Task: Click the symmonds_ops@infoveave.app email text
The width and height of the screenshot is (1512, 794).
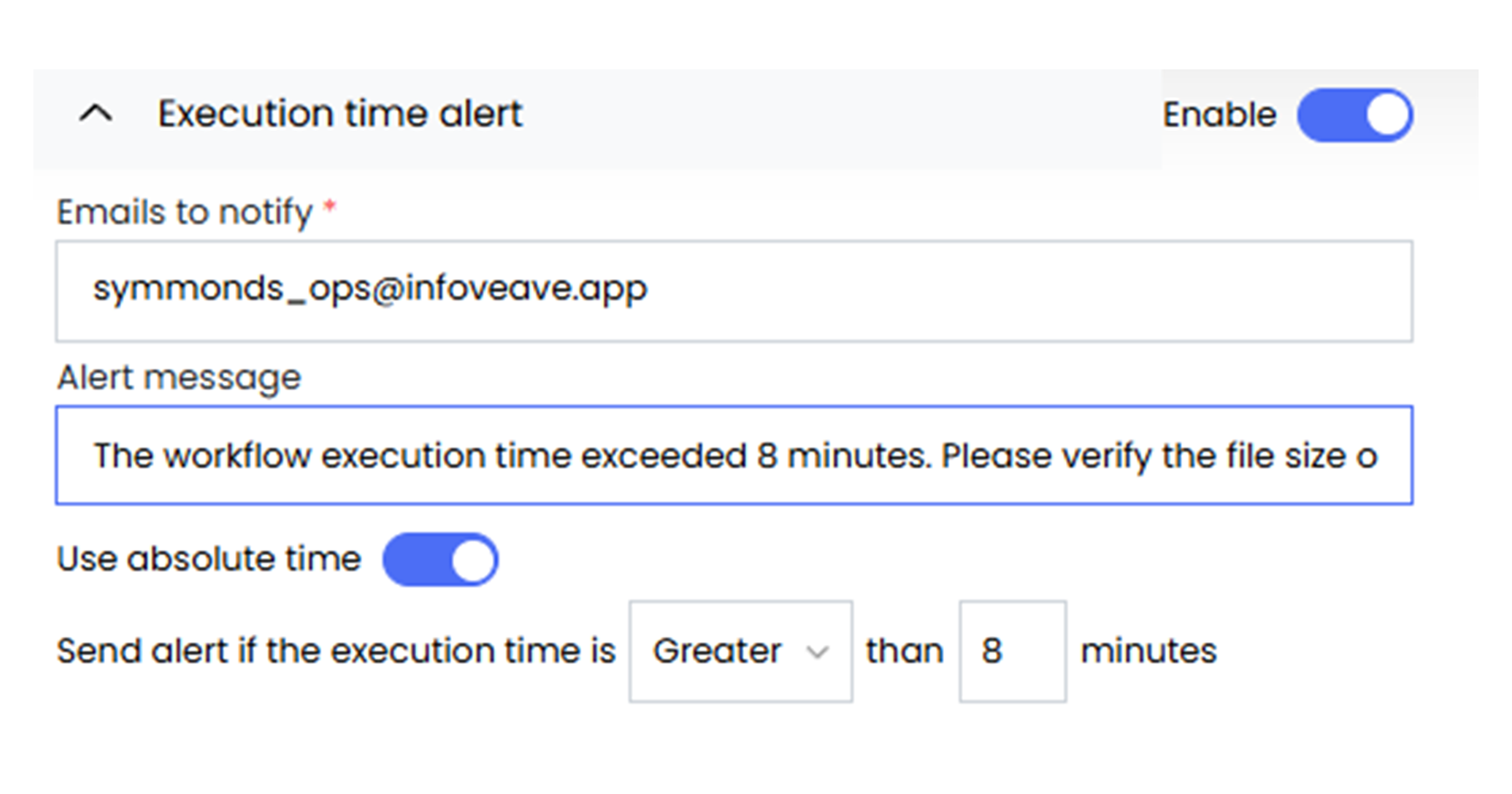Action: [x=370, y=289]
